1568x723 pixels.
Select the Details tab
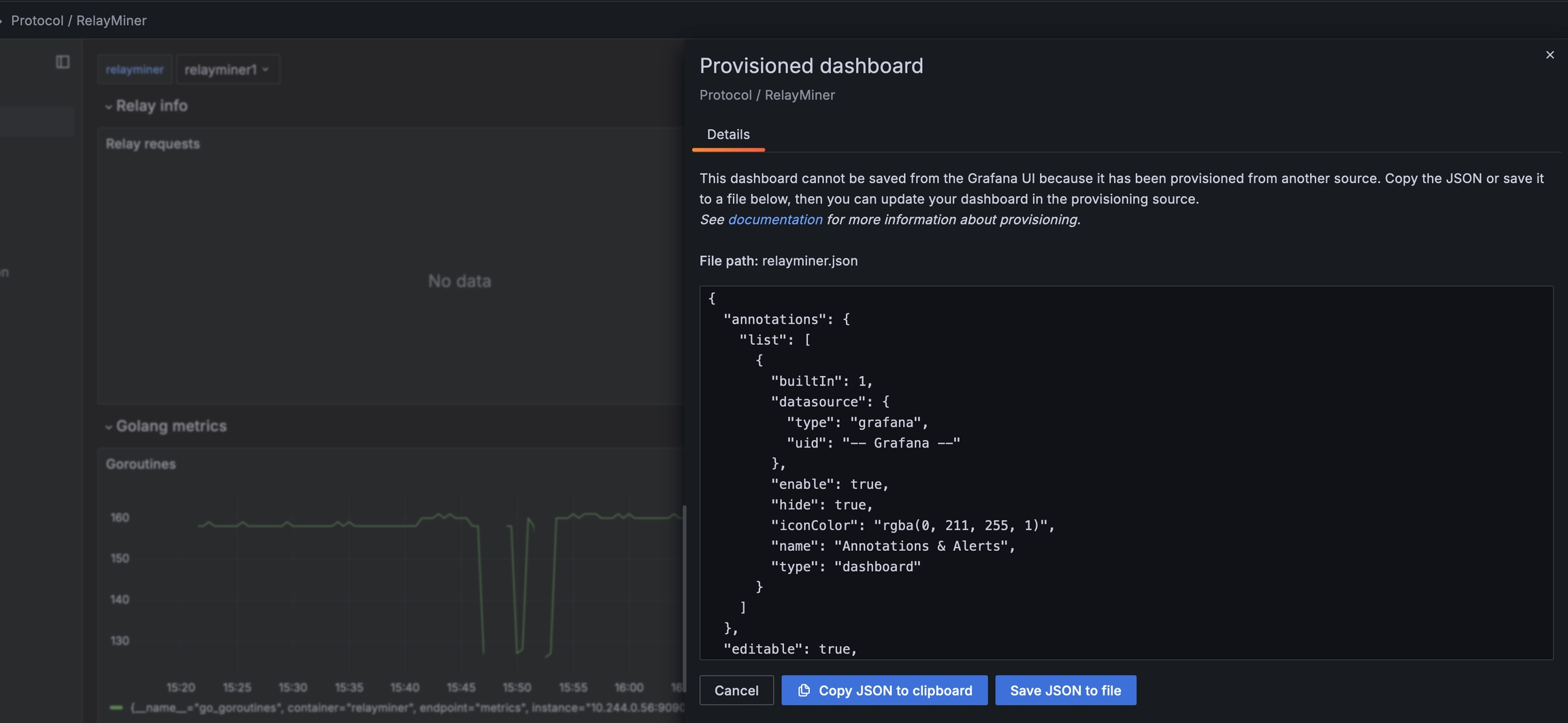click(728, 135)
